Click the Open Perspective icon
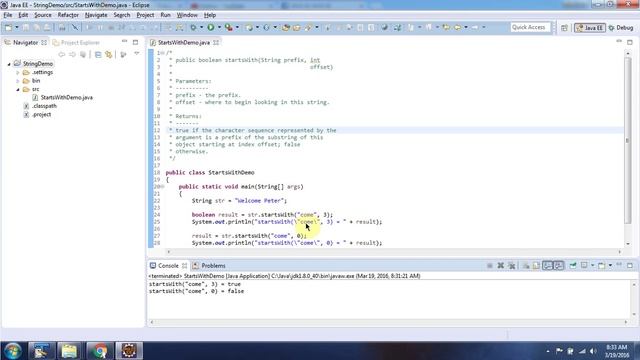Viewport: 640px width, 360px height. point(564,28)
